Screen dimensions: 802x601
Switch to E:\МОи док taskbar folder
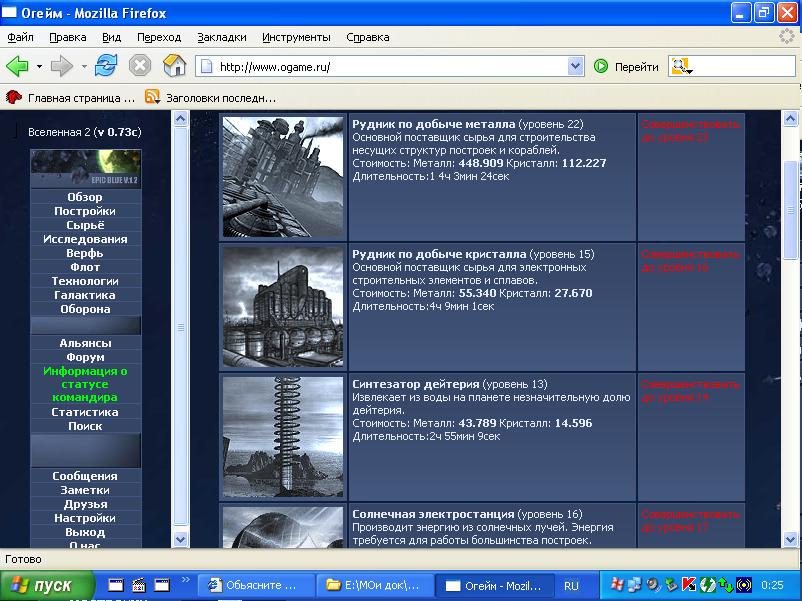click(x=375, y=585)
